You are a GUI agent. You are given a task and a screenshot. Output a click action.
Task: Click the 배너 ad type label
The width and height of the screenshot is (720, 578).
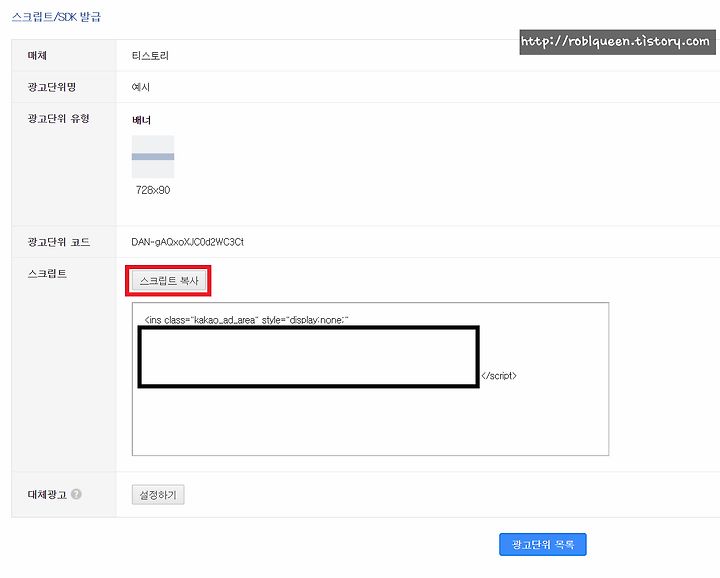click(141, 120)
